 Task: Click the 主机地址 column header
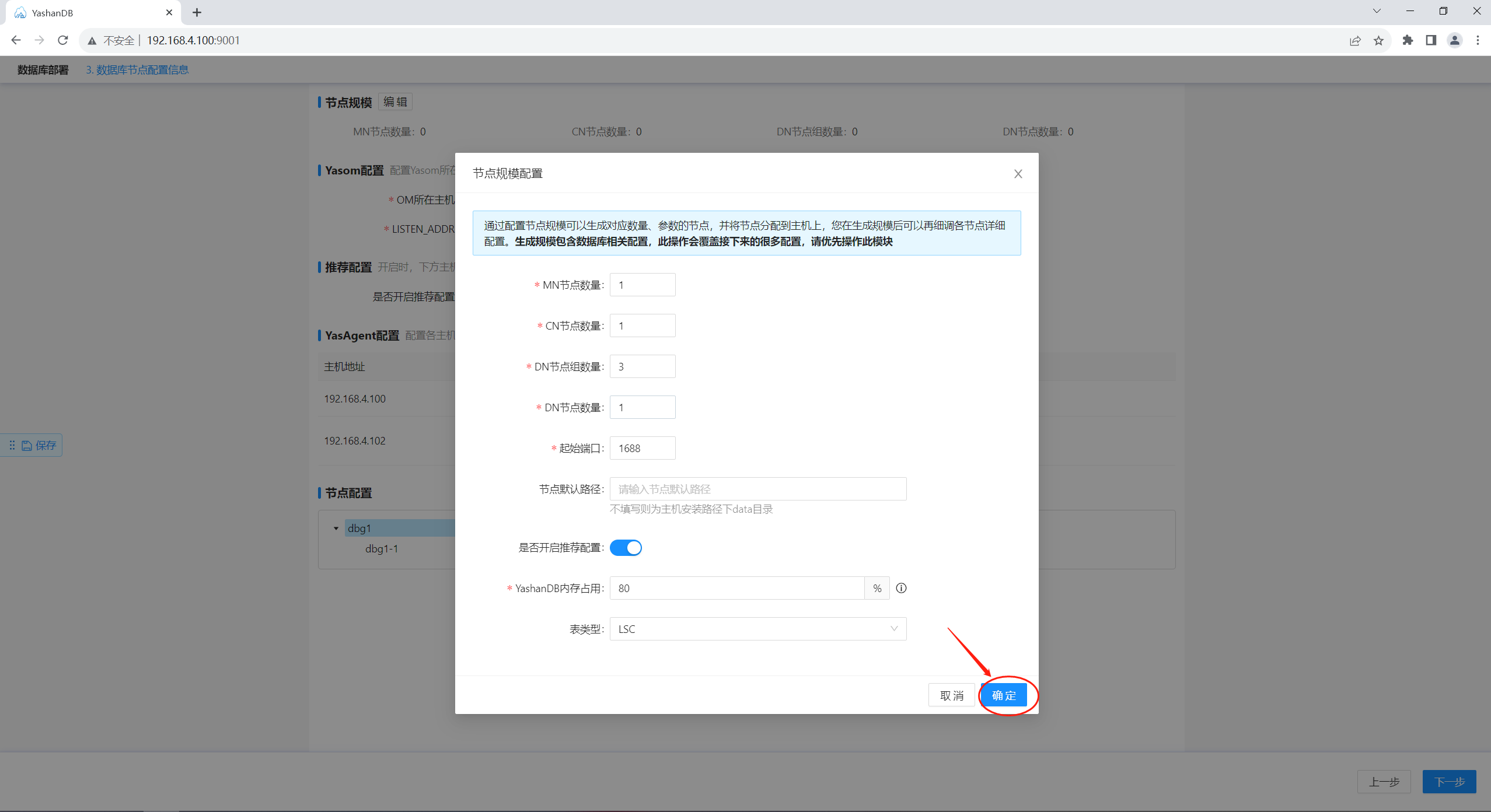344,367
